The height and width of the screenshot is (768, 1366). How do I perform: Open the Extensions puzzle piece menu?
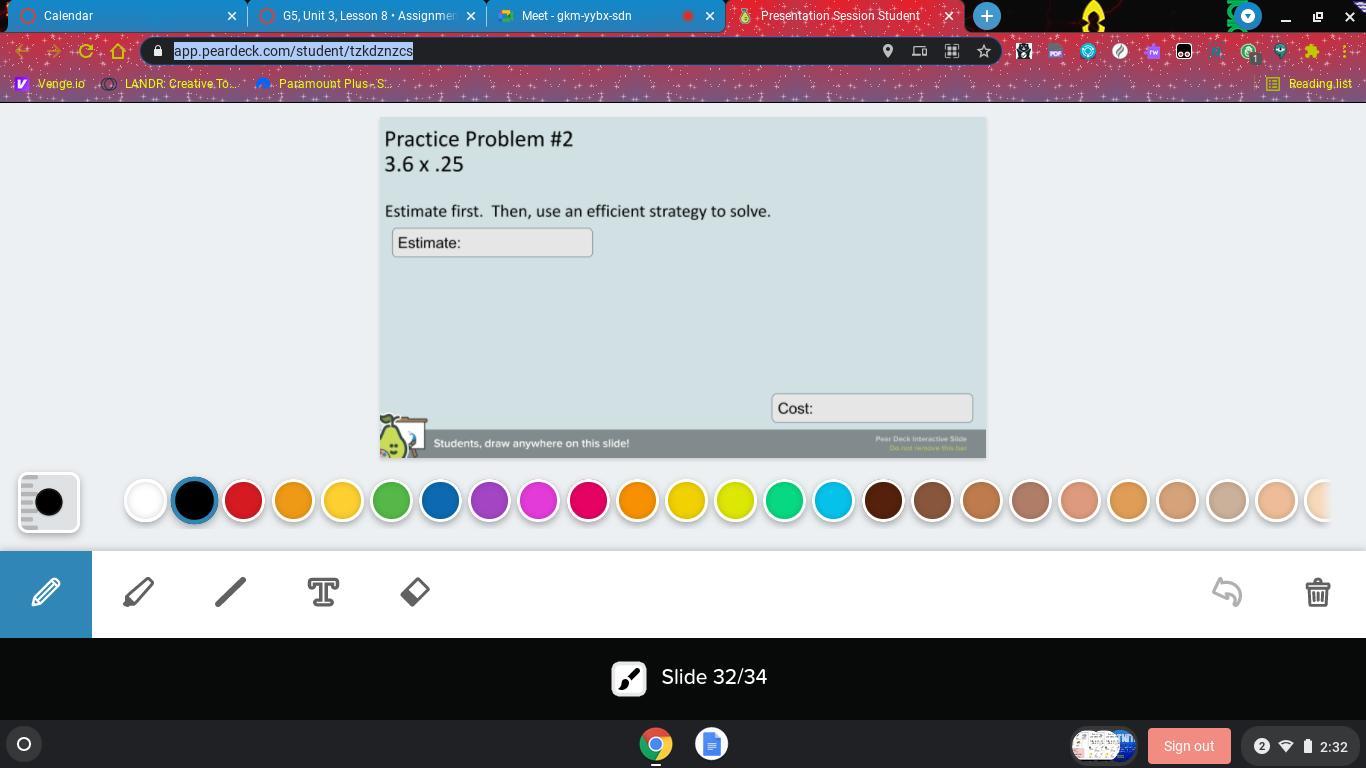coord(1312,51)
